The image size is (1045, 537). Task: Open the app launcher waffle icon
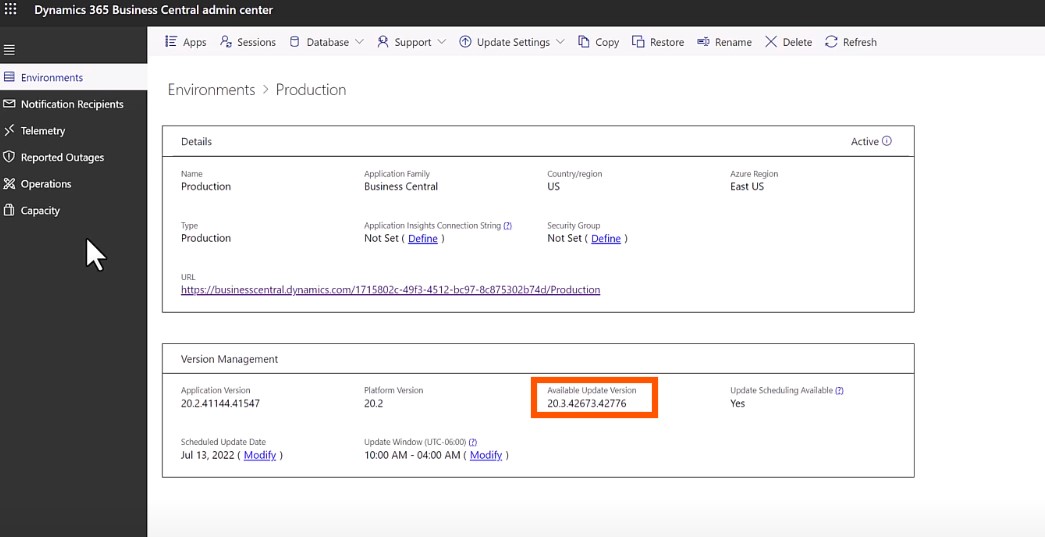click(11, 10)
